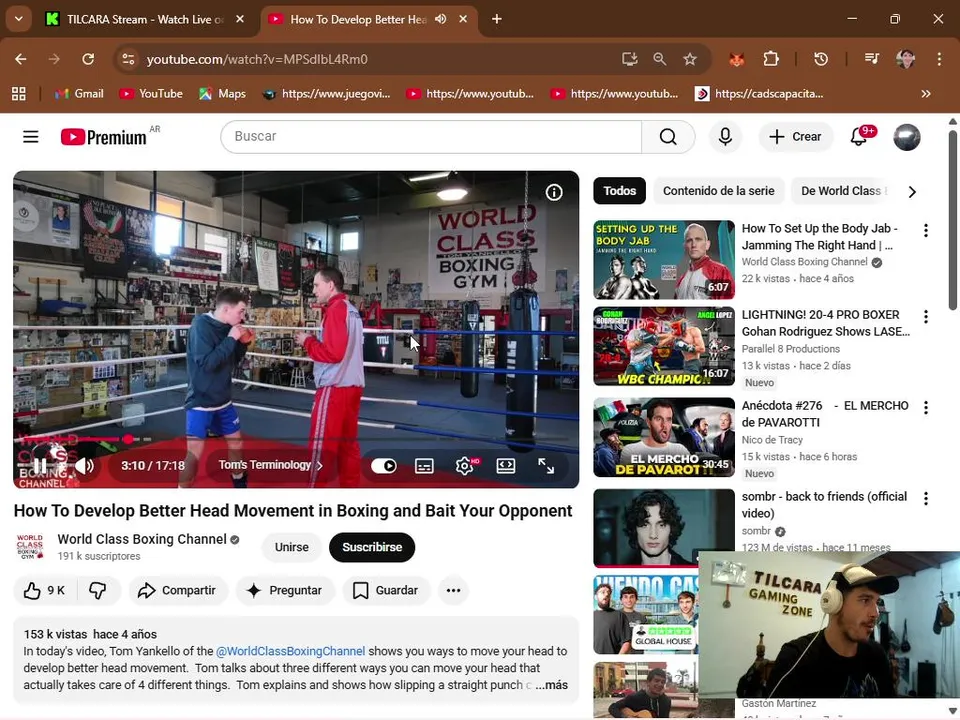The image size is (960, 720).
Task: Open a new browser tab
Action: tap(497, 20)
